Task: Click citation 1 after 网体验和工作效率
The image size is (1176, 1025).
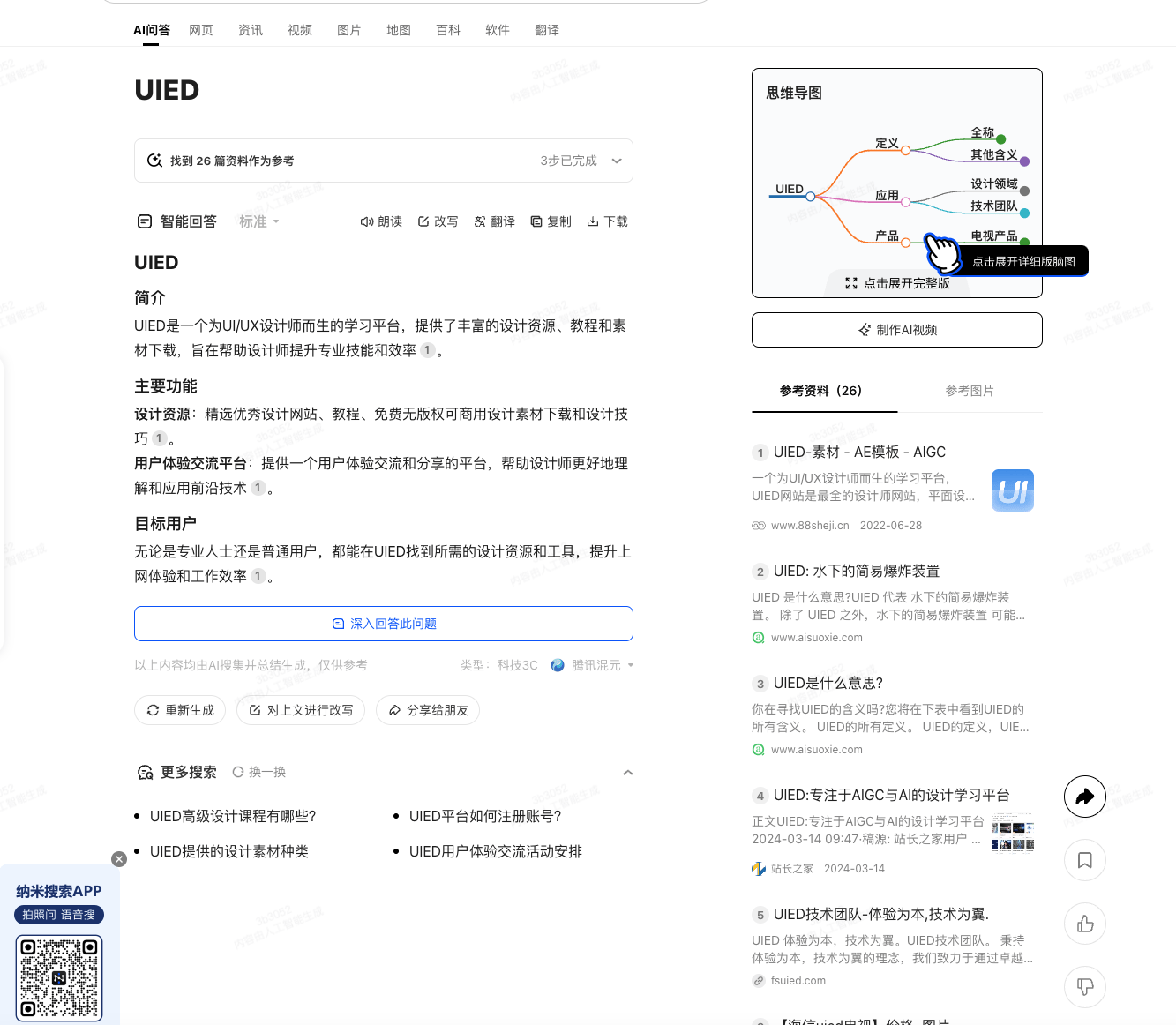Action: tap(258, 576)
